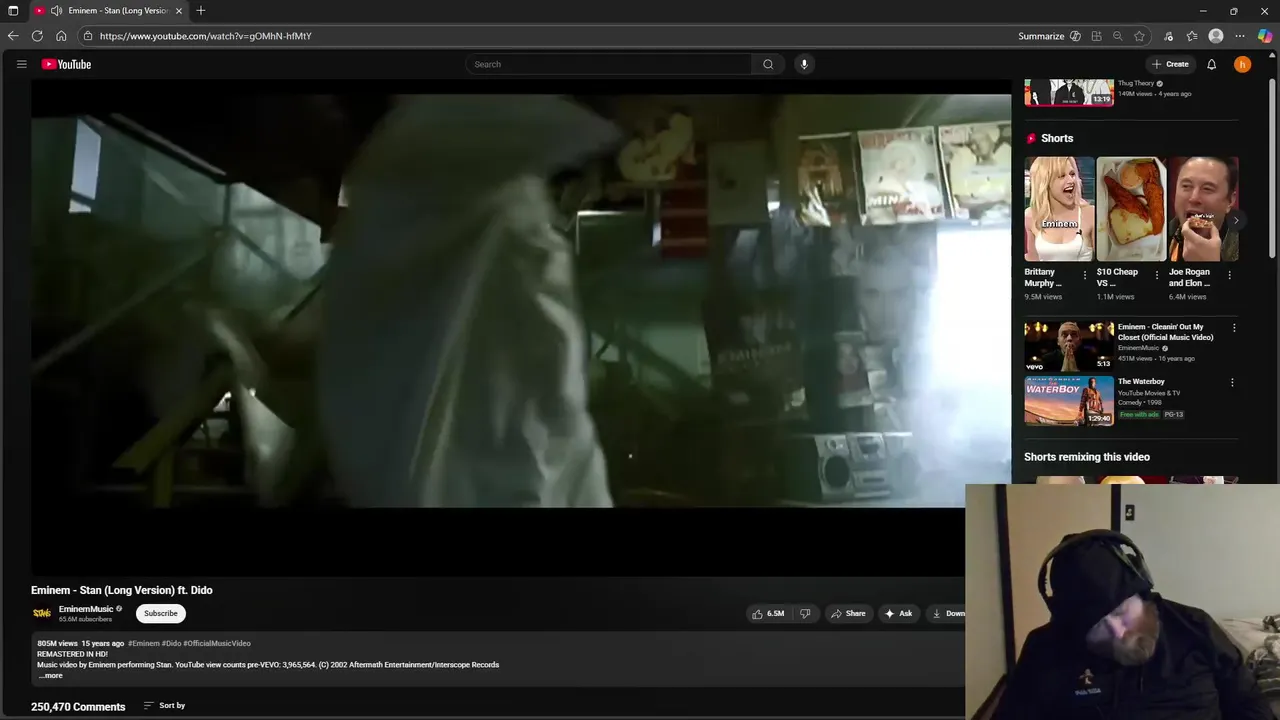Open $10 Cheap VS short thumbnail
1280x720 pixels.
click(1131, 209)
